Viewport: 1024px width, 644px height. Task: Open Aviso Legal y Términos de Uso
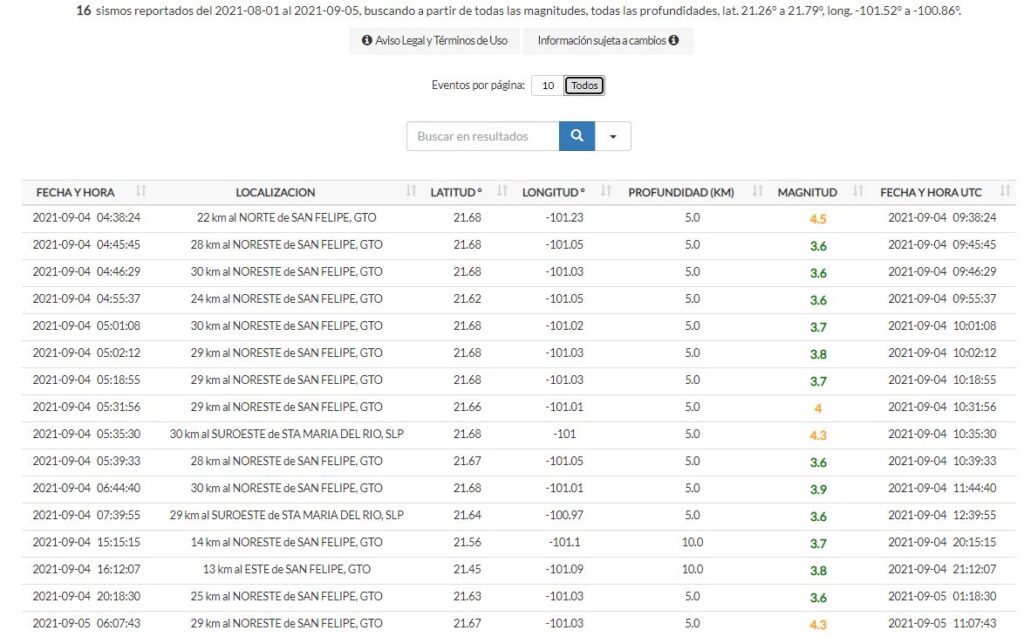point(434,41)
